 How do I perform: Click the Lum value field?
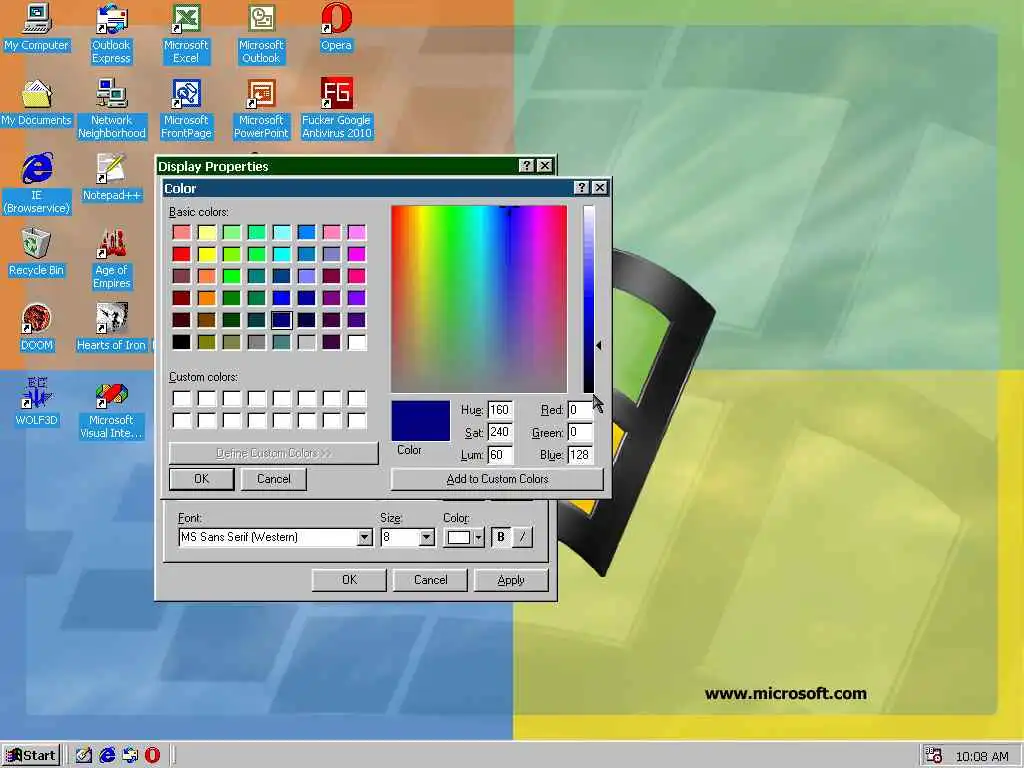tap(500, 455)
